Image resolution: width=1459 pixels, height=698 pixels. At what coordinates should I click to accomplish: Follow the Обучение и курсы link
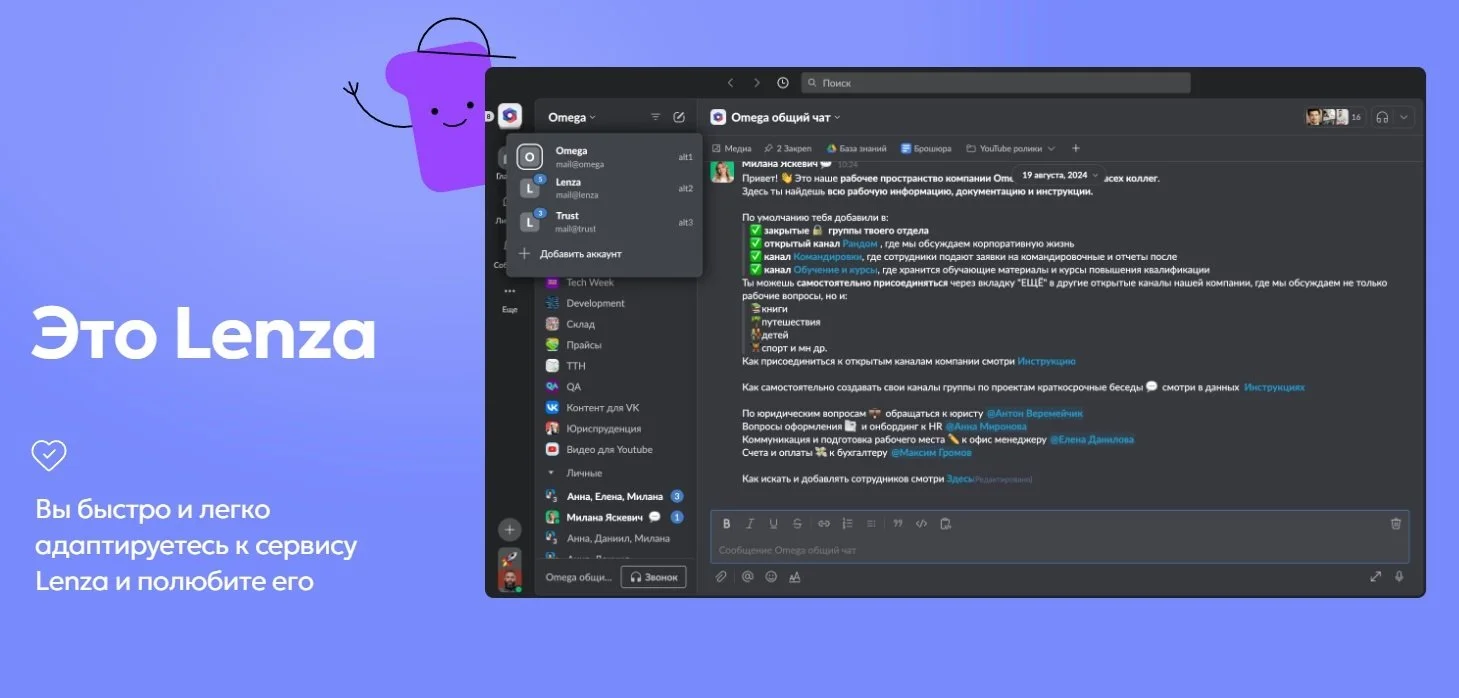(836, 270)
